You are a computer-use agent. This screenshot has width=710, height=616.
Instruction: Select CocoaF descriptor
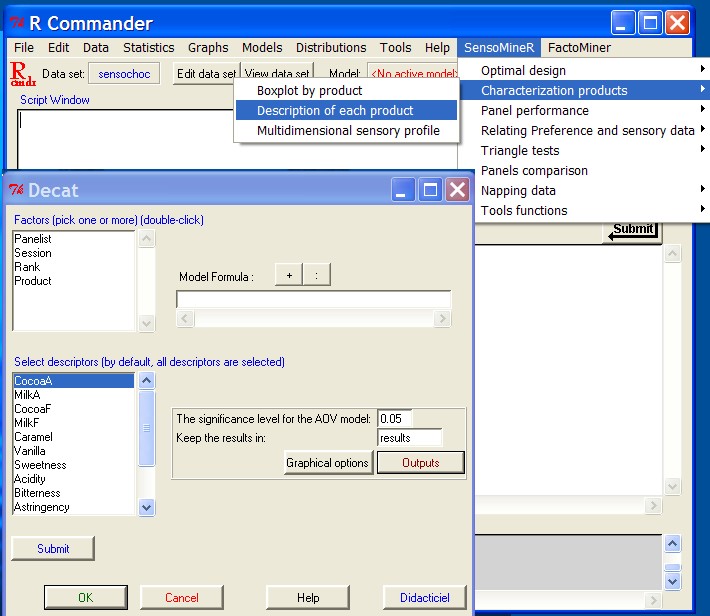[73, 409]
